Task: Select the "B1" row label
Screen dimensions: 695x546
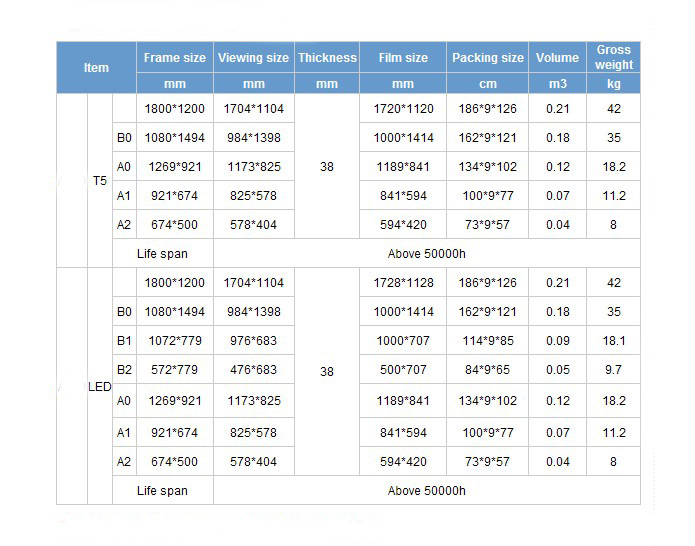Action: pos(124,341)
